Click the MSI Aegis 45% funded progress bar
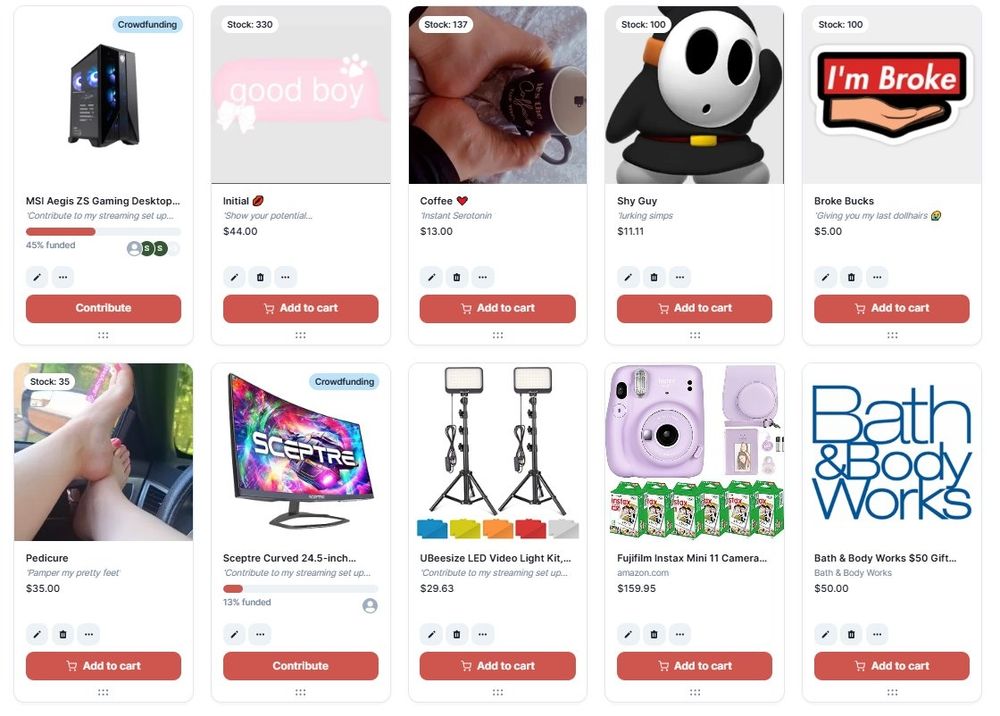 point(103,231)
